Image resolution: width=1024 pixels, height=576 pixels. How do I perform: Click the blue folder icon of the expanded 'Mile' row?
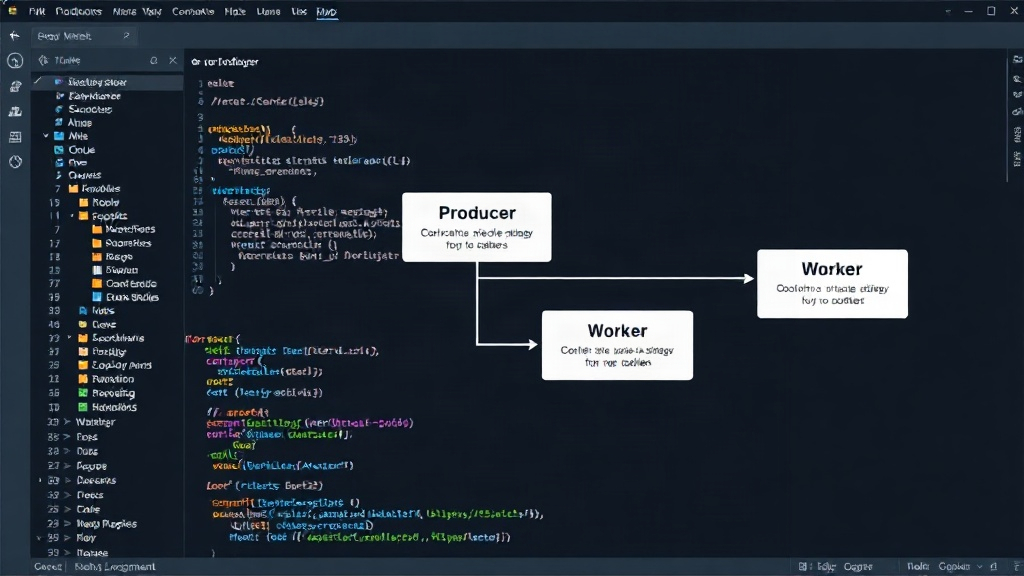(x=59, y=136)
